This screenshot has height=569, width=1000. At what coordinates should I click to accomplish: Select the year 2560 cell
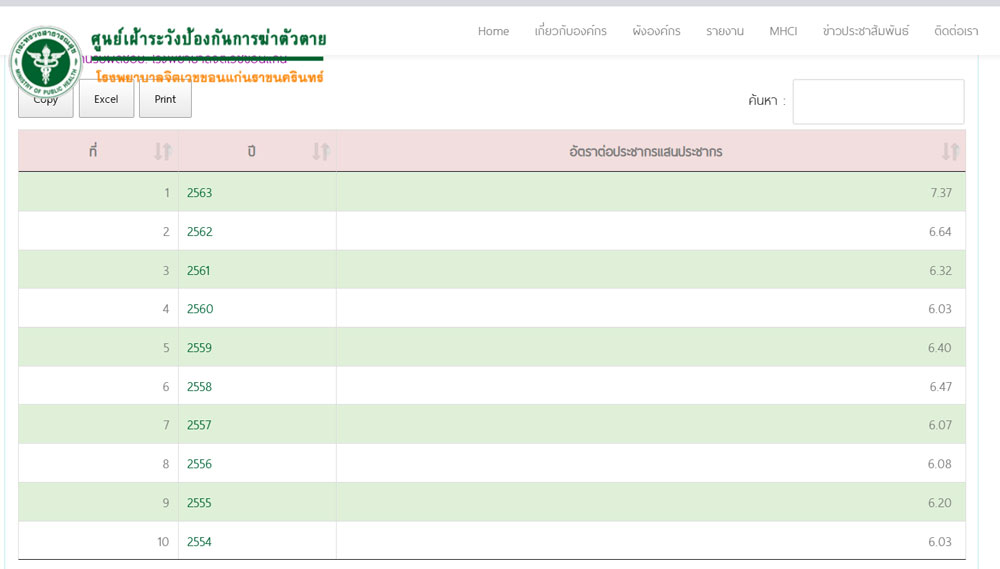258,309
